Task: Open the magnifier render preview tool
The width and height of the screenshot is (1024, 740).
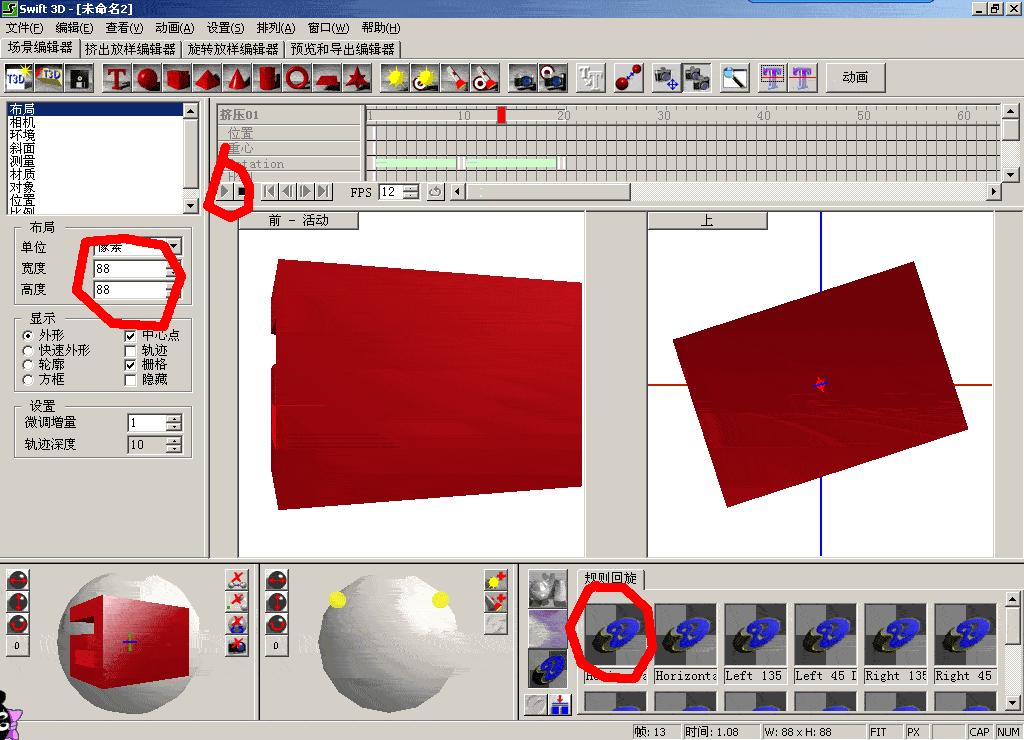Action: (x=735, y=78)
